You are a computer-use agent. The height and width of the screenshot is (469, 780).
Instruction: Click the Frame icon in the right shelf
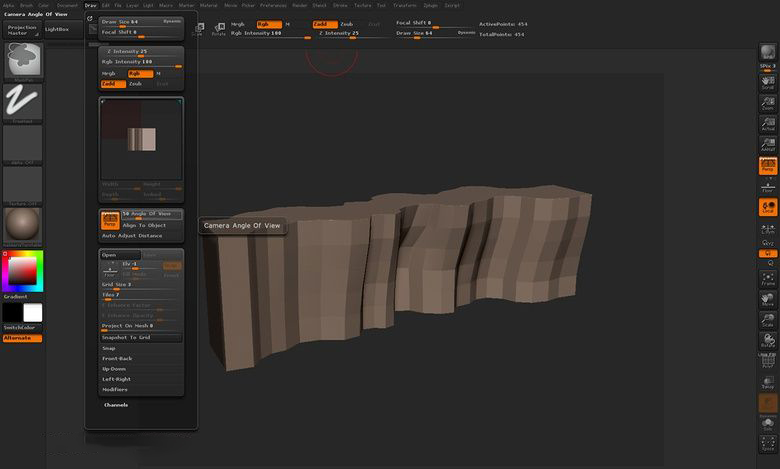(768, 280)
